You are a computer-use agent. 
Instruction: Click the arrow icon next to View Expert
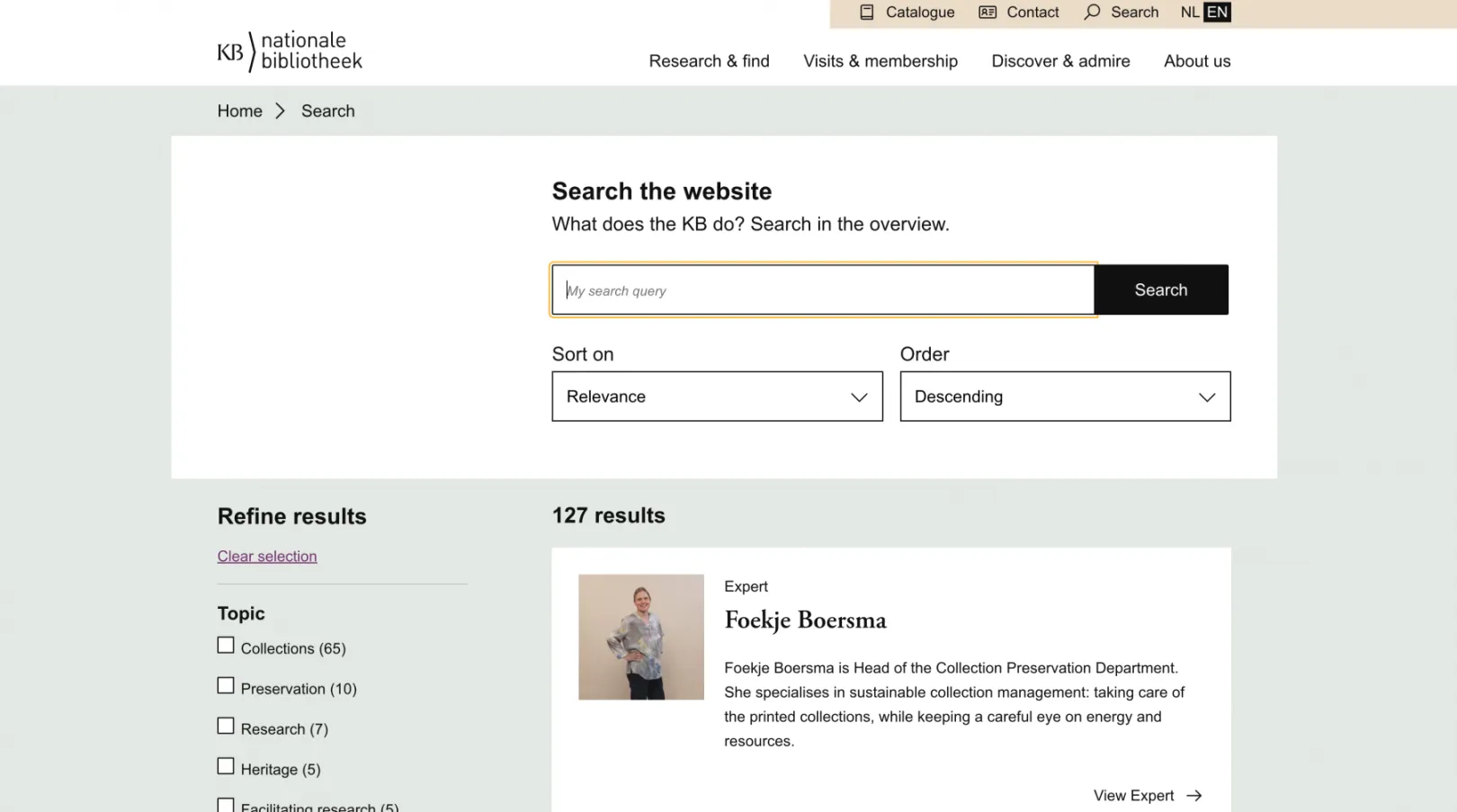click(1194, 796)
